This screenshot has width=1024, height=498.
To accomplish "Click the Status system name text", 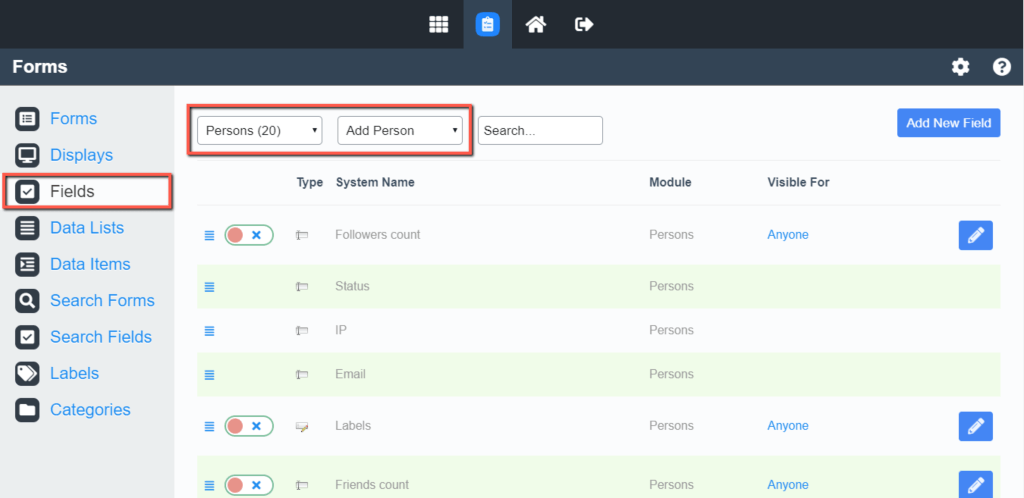I will click(x=352, y=287).
